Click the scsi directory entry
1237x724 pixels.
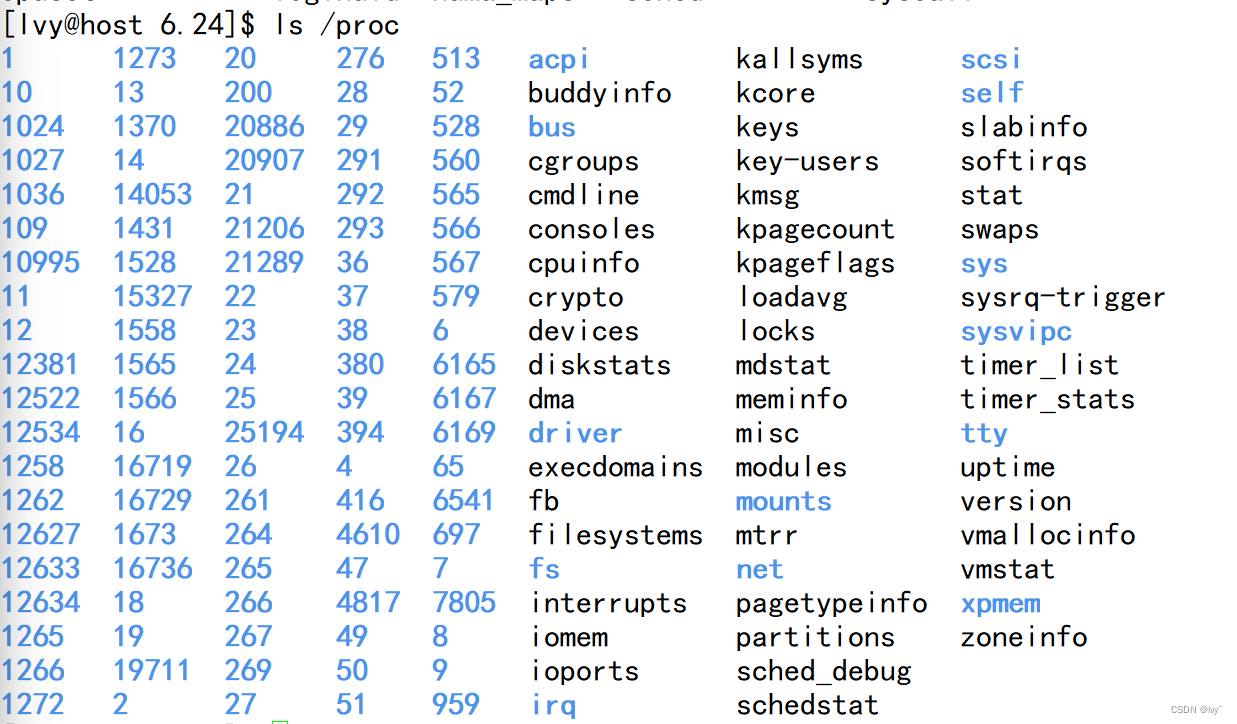click(990, 59)
